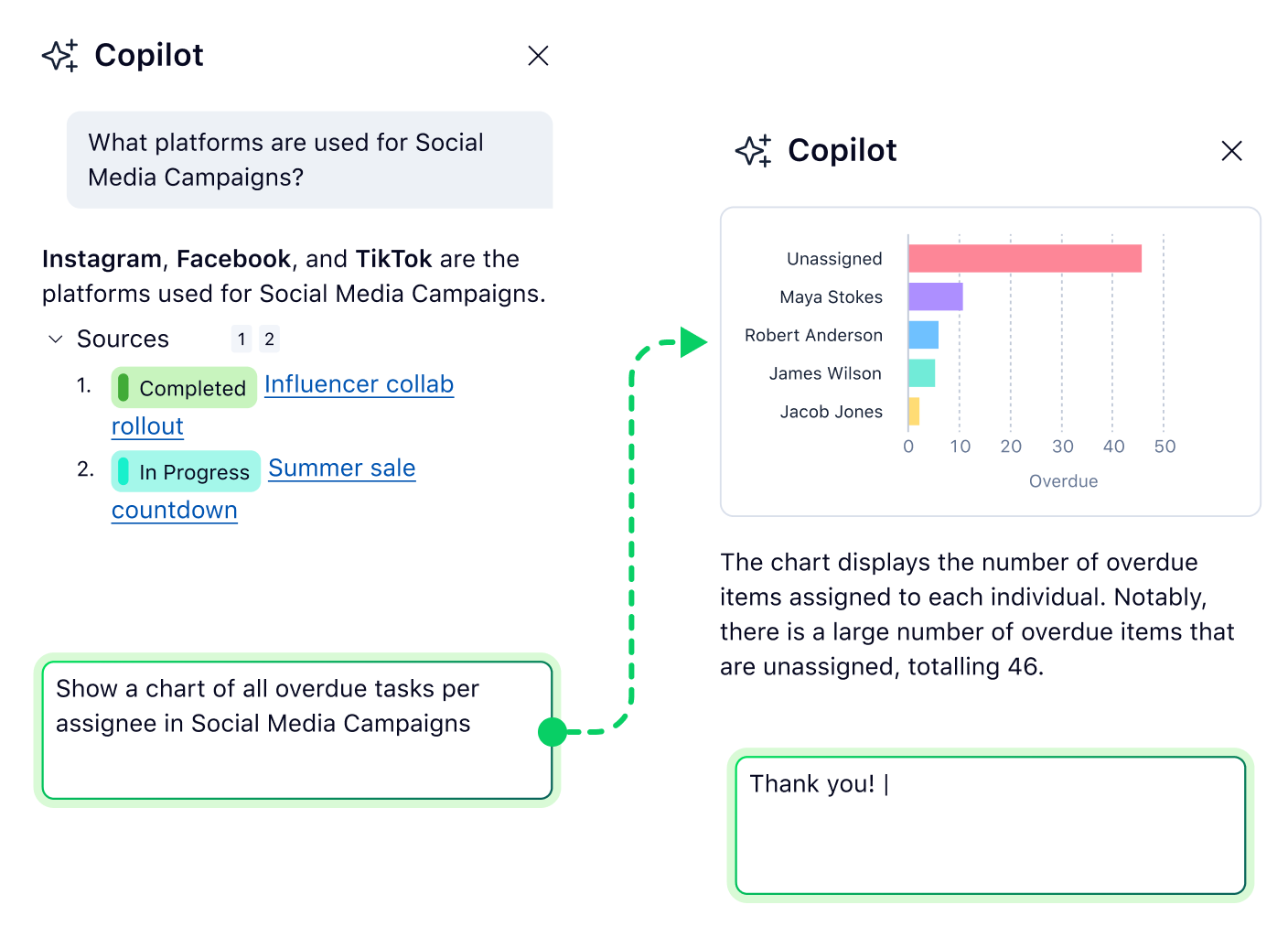Image resolution: width=1288 pixels, height=937 pixels.
Task: Click the Completed status tag
Action: tap(184, 388)
